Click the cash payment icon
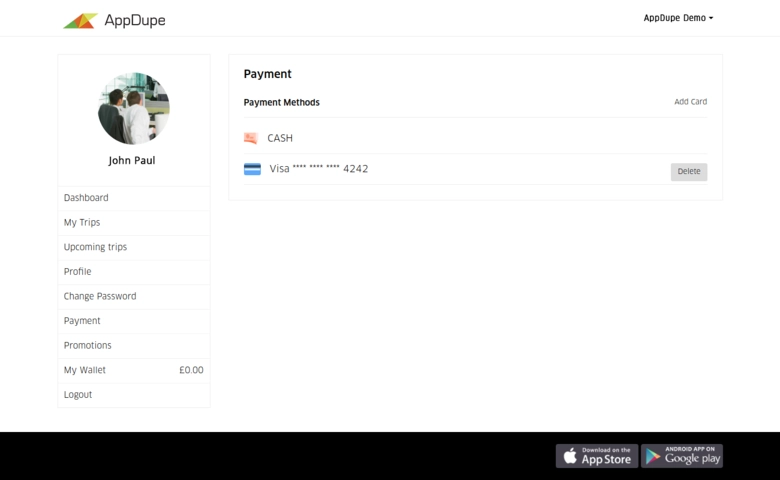780x480 pixels. click(x=251, y=138)
